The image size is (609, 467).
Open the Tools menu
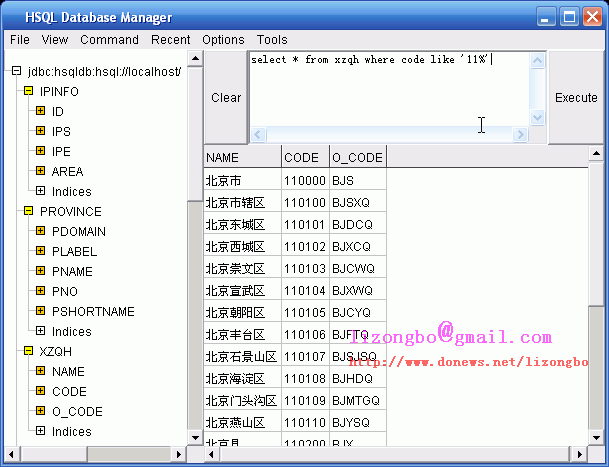tap(272, 40)
